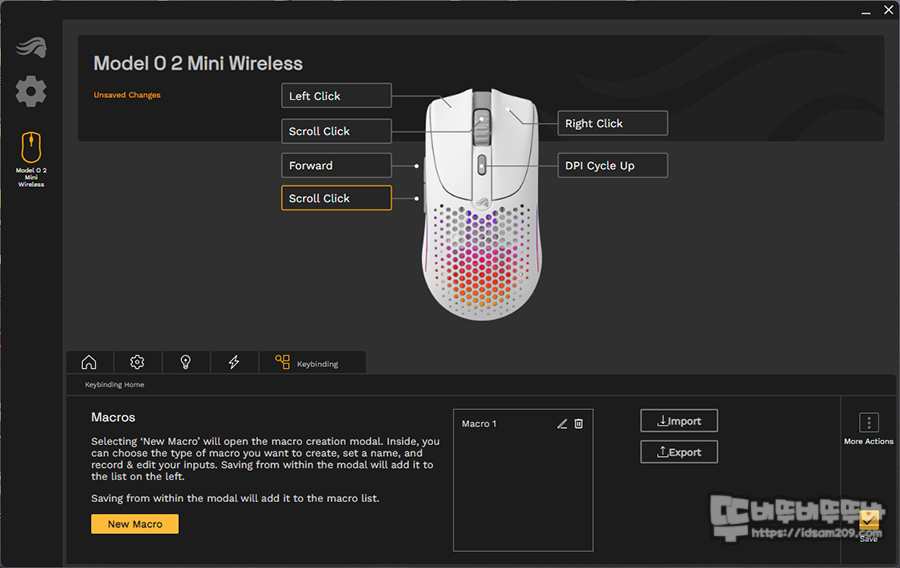900x568 pixels.
Task: Select the Left Click binding
Action: click(x=336, y=96)
